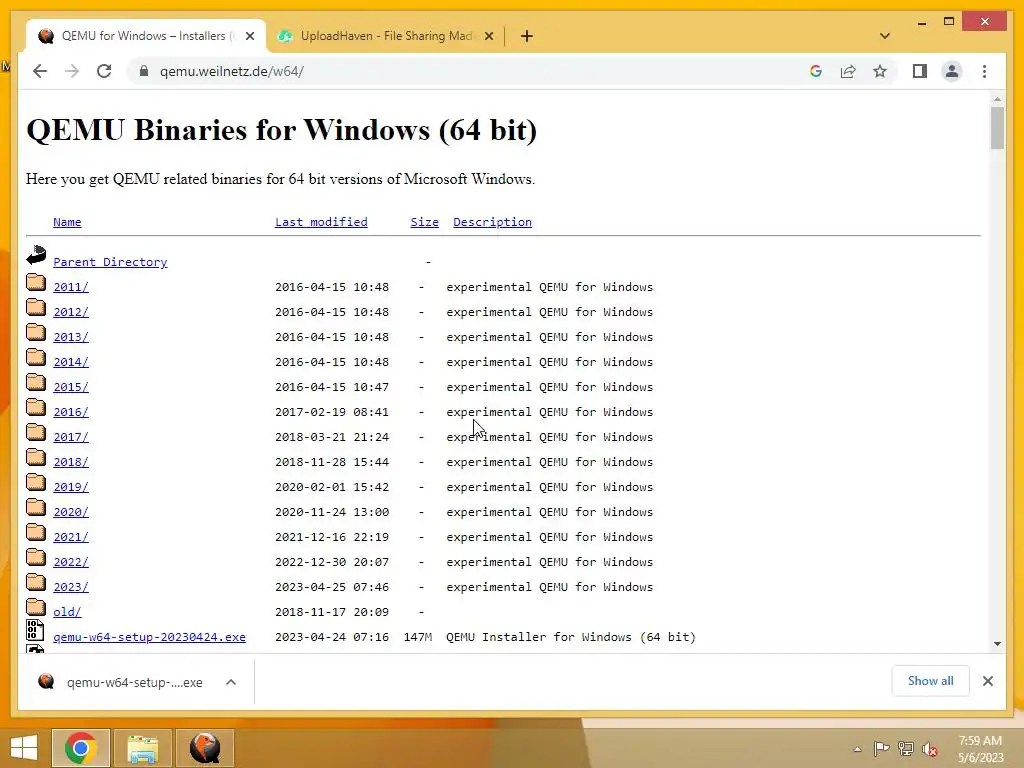This screenshot has height=768, width=1024.
Task: Open the old/ folder link
Action: [67, 612]
